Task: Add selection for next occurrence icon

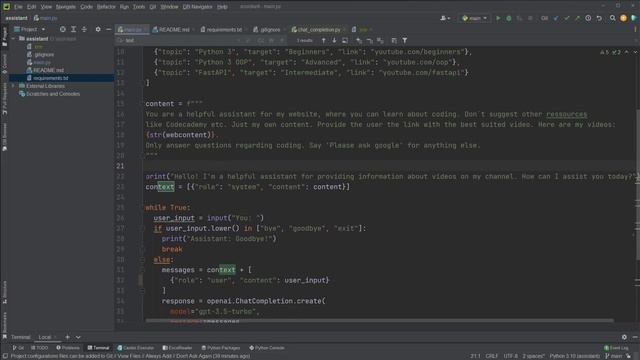Action: 359,40
